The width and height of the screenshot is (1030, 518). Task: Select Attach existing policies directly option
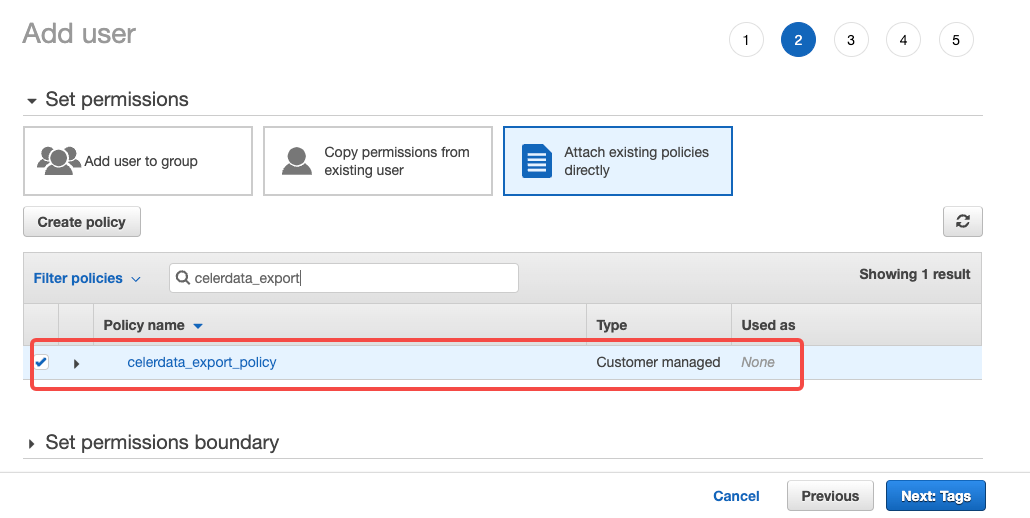click(617, 161)
